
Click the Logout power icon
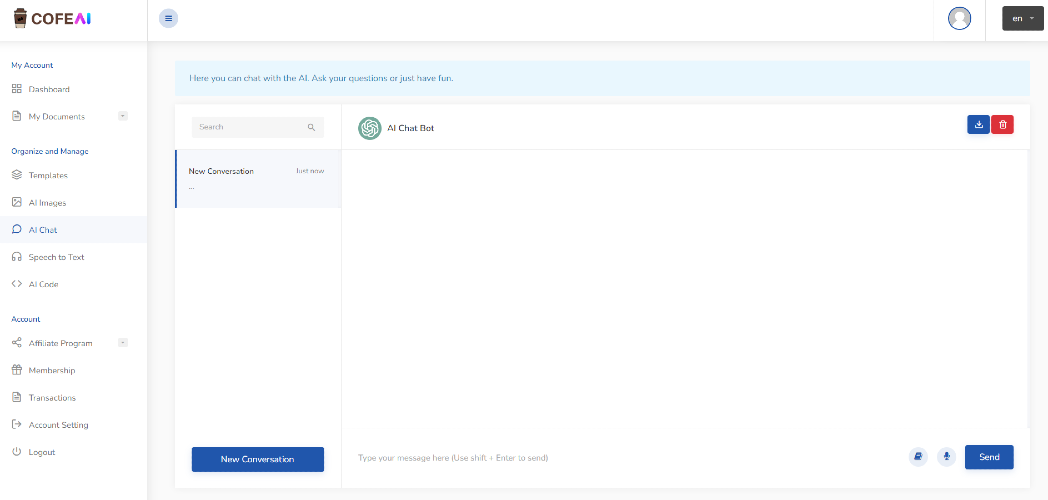pos(17,452)
